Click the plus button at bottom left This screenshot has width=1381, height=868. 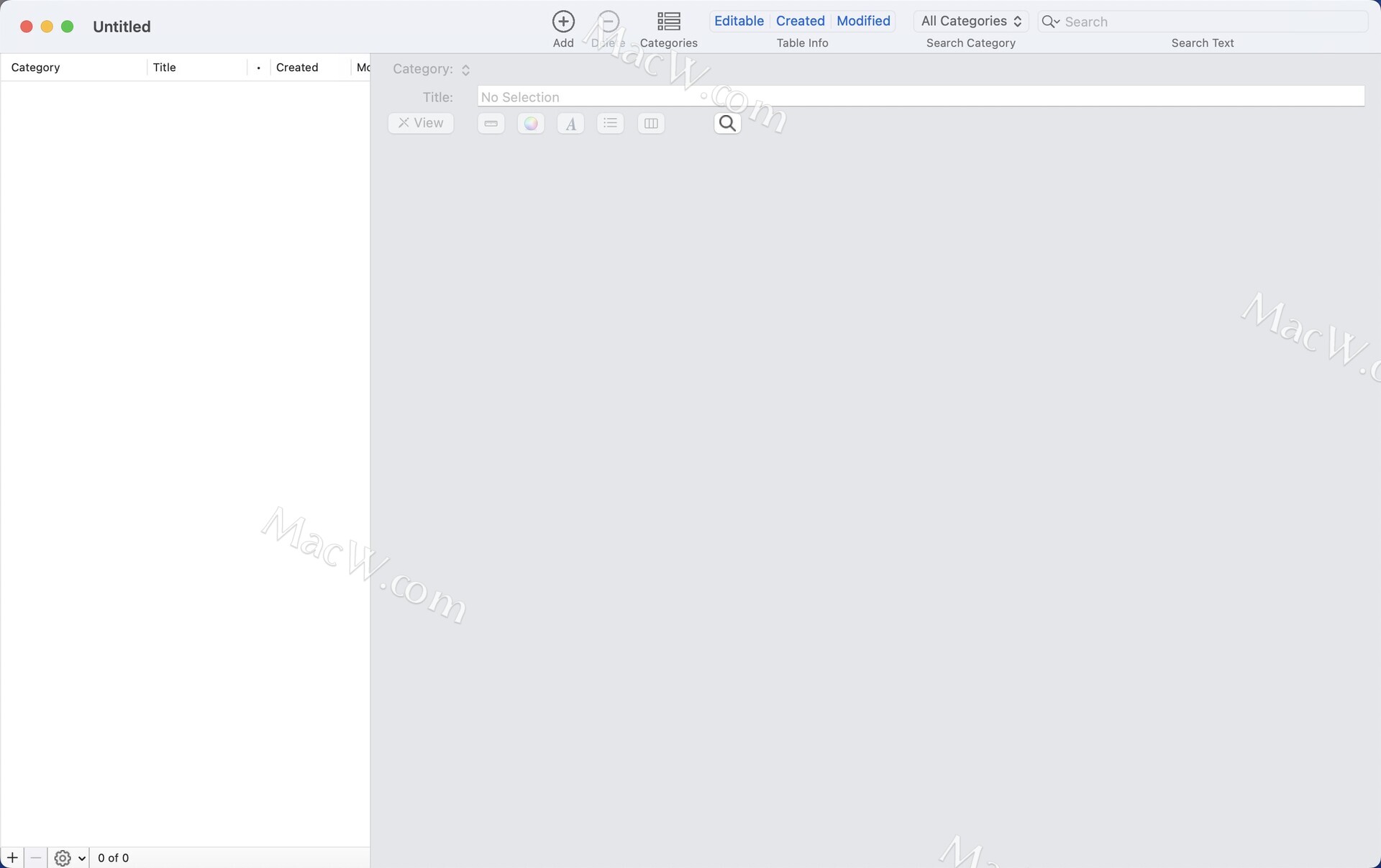pos(12,857)
